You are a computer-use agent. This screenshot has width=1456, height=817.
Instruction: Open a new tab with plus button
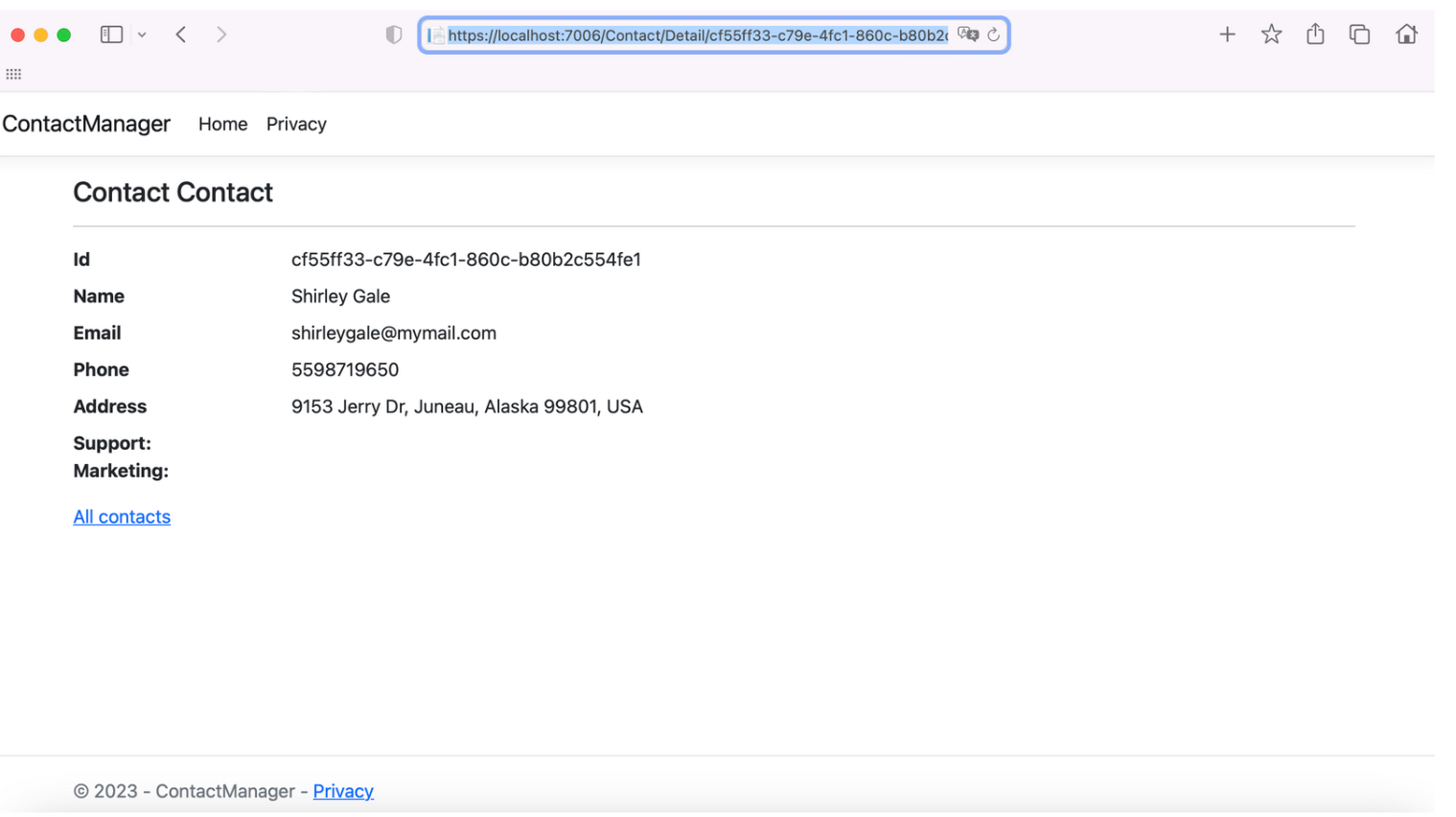(x=1227, y=35)
